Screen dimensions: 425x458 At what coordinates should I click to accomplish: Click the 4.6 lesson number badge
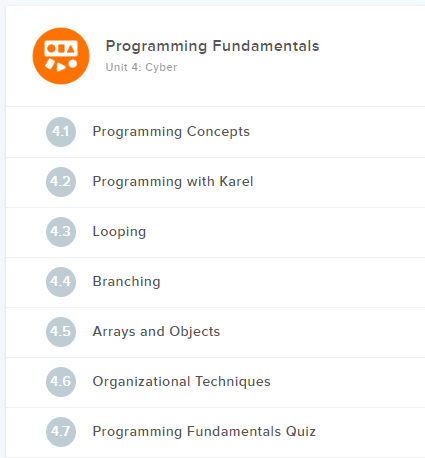point(61,382)
